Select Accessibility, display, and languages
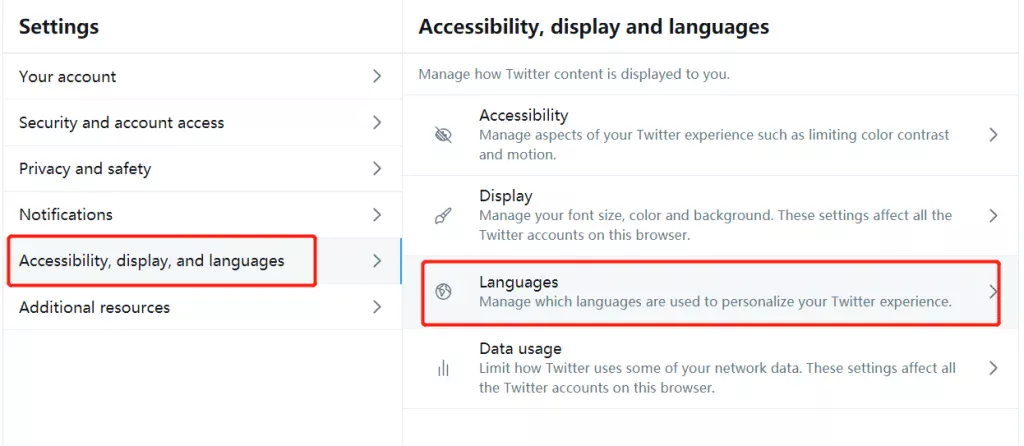The image size is (1024, 446). [x=152, y=261]
